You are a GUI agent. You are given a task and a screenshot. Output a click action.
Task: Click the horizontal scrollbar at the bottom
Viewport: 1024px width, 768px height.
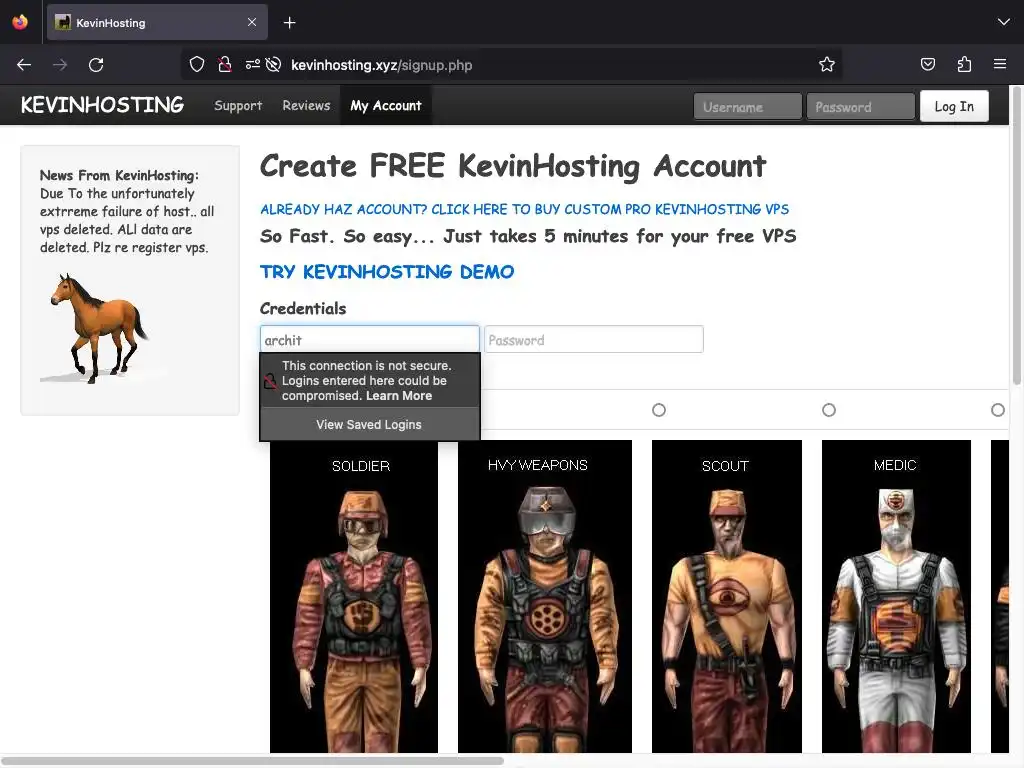click(x=252, y=761)
